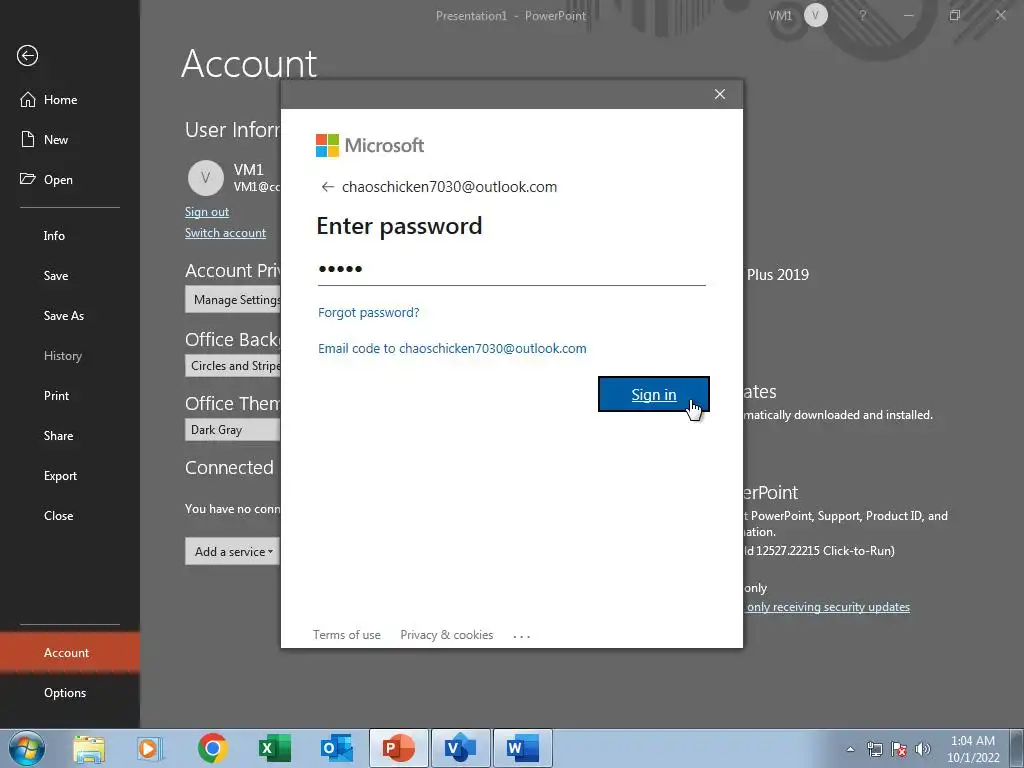Click the Microsoft logo in dialog

[x=370, y=145]
